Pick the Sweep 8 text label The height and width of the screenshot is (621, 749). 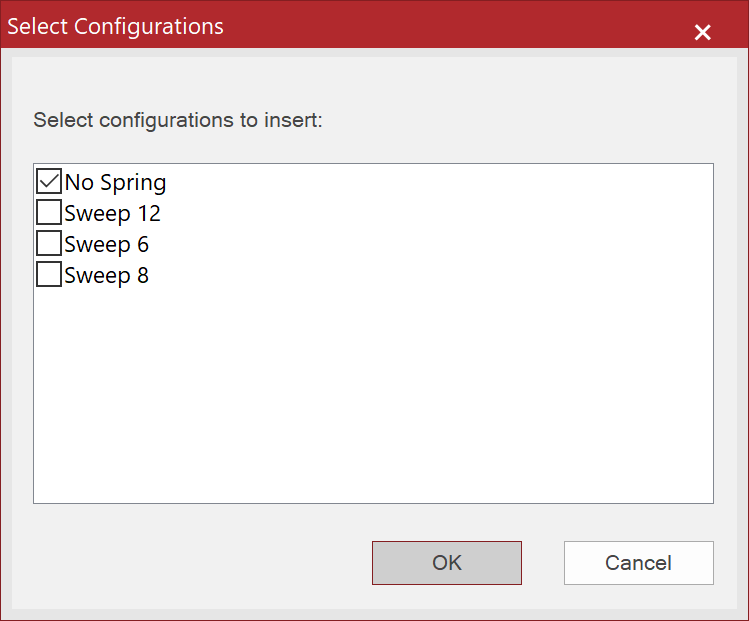pyautogui.click(x=107, y=276)
